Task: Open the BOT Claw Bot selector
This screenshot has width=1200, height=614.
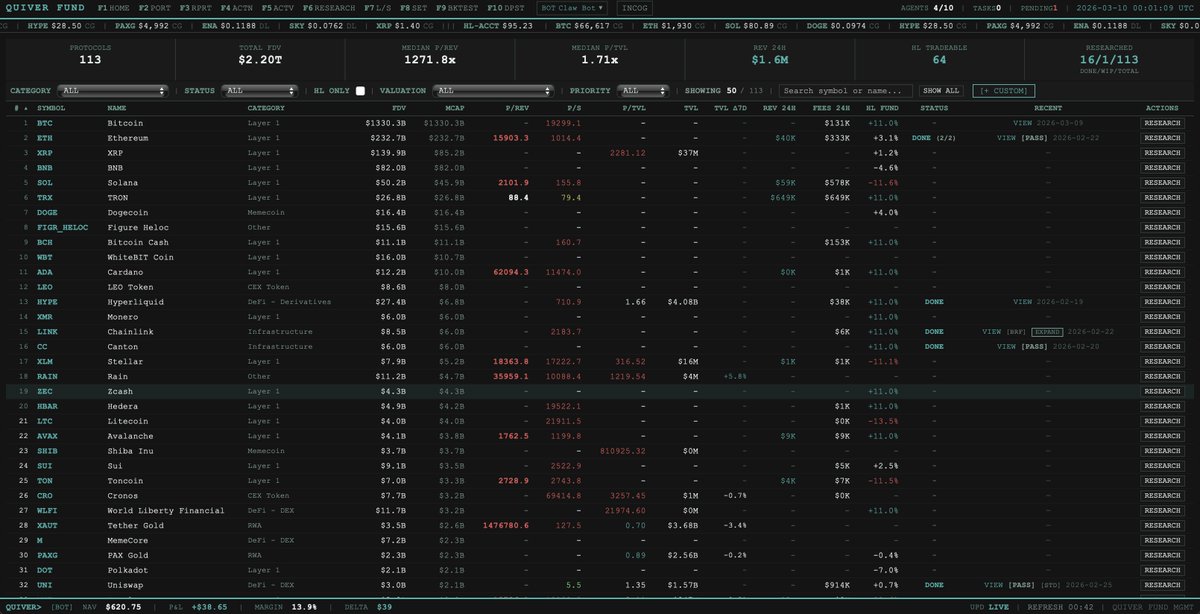Action: (573, 7)
